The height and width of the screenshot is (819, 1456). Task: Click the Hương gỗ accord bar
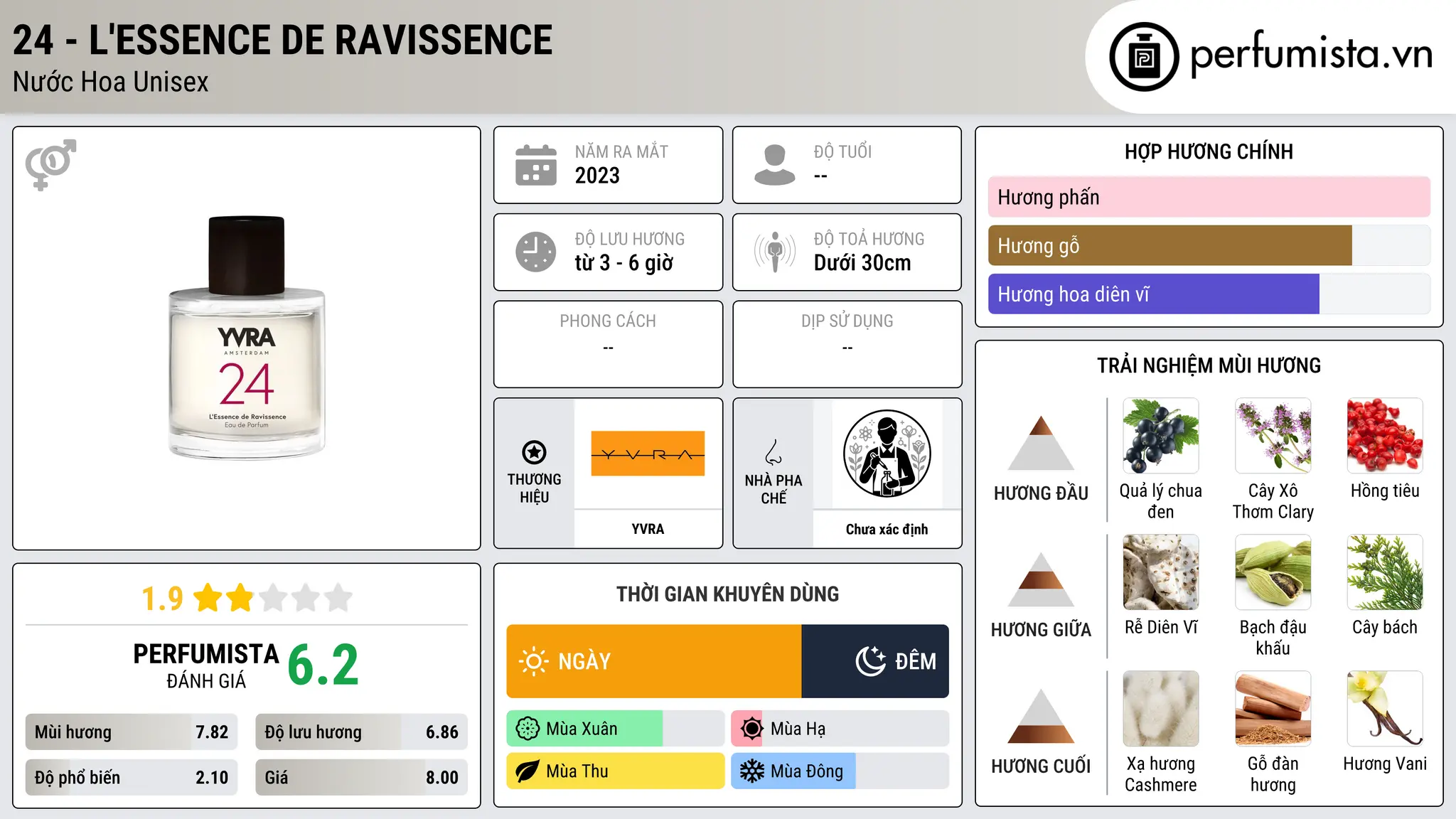click(1209, 245)
